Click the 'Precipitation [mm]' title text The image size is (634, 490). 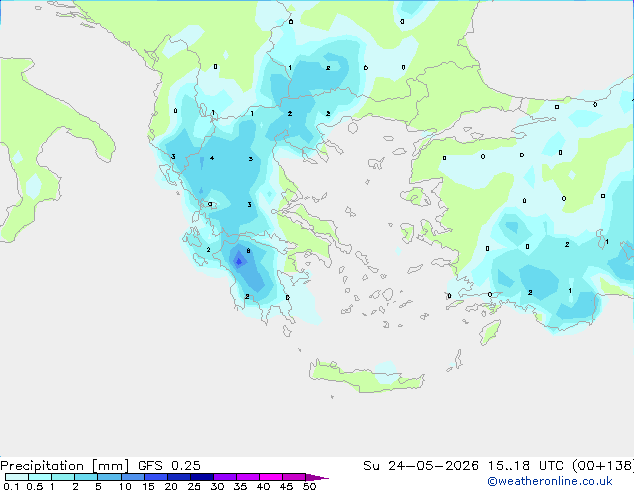[x=65, y=466]
